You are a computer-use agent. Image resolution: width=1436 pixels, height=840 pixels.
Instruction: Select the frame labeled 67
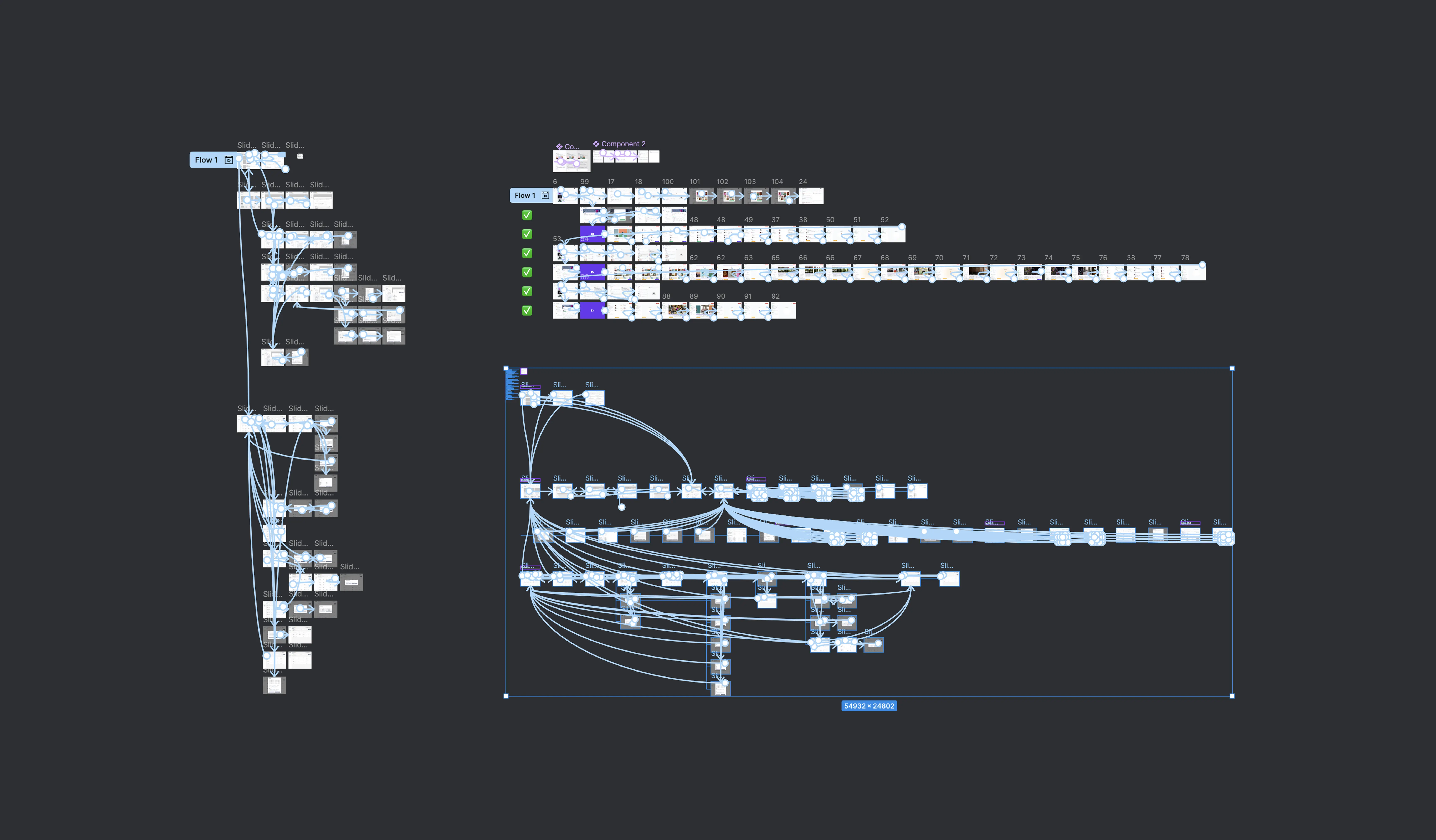point(866,272)
